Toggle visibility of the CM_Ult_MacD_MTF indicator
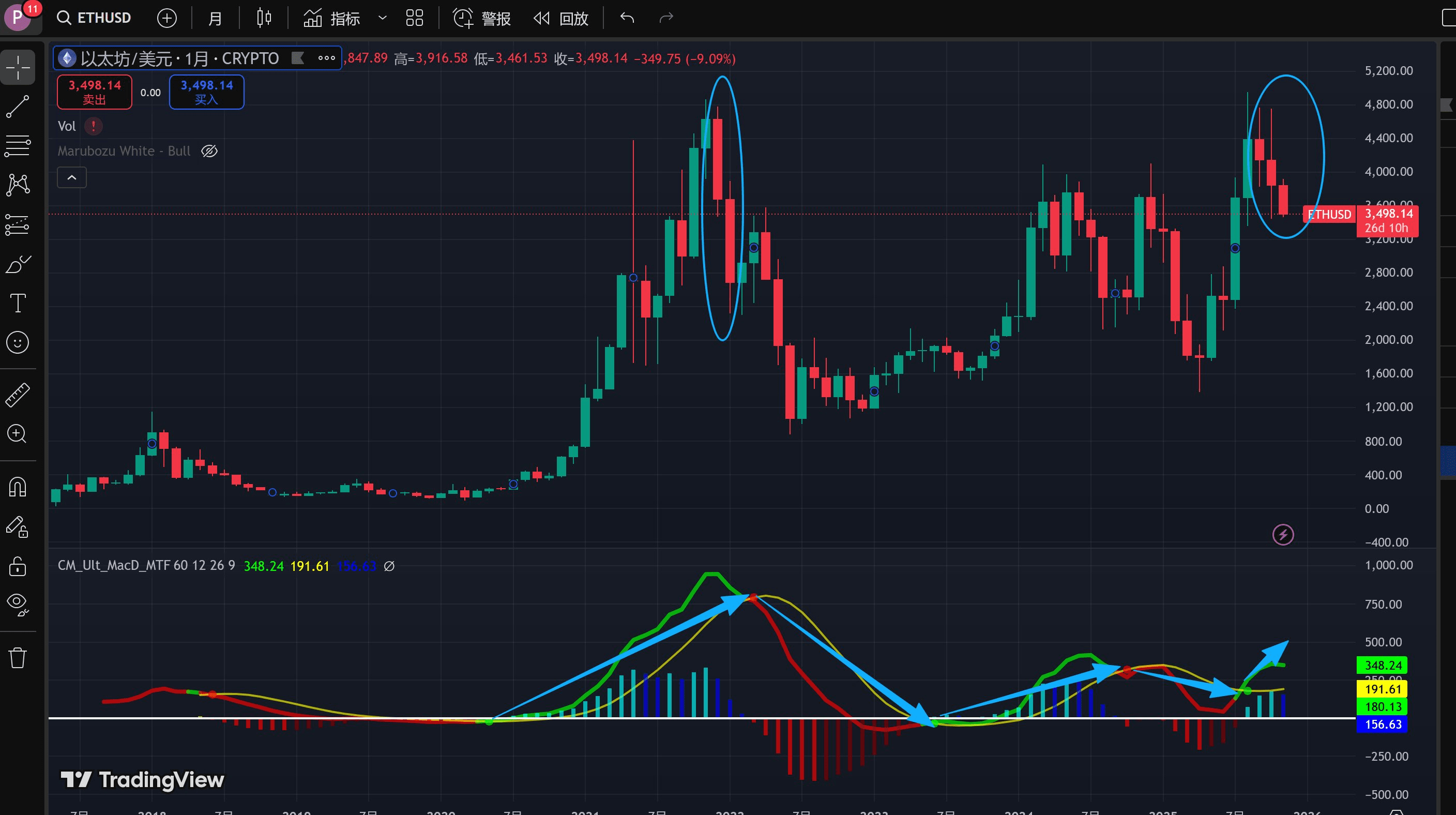1456x815 pixels. [389, 566]
